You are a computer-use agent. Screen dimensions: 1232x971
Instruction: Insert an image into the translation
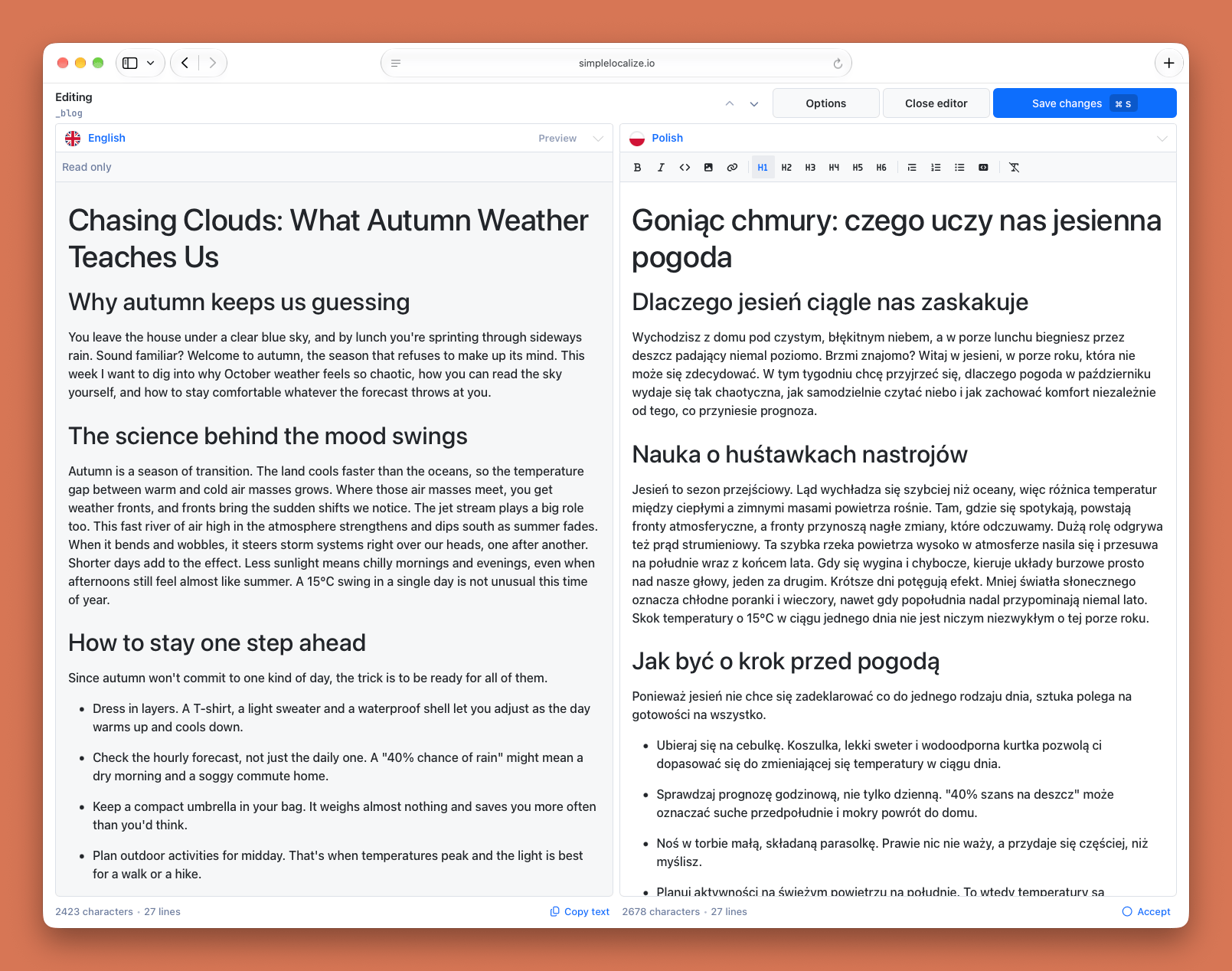pos(708,167)
